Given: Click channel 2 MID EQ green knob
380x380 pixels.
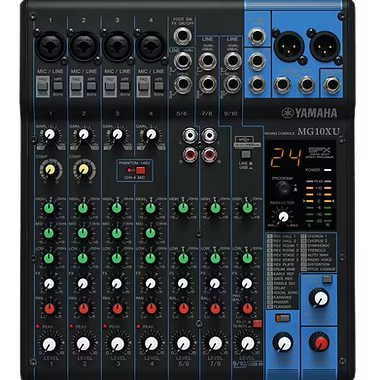Looking at the screenshot, I should click(x=83, y=233).
